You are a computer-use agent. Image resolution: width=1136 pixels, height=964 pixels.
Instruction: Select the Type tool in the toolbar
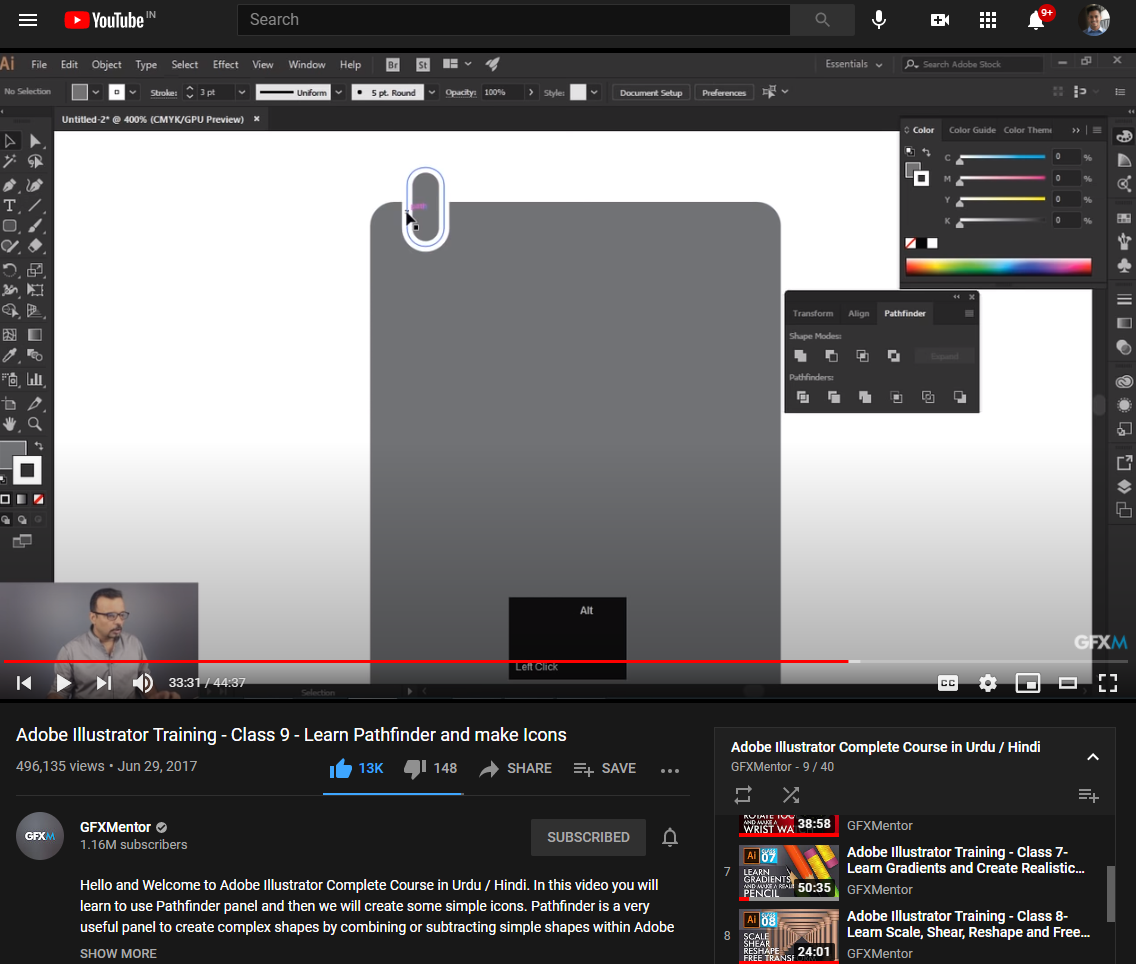pos(10,206)
